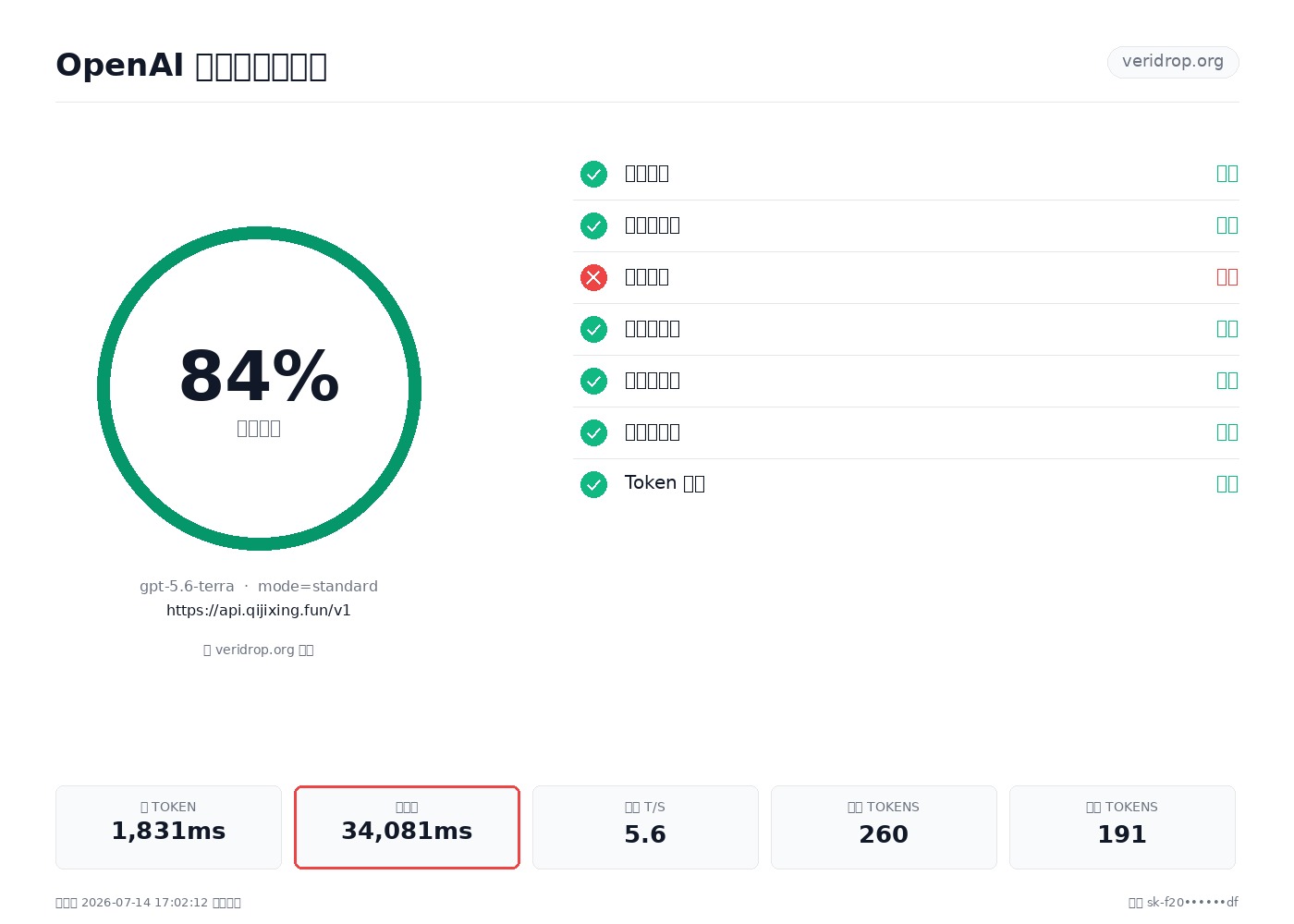Click the 191 TOKENS card
Screen dimensions: 1294x924
point(1122,827)
